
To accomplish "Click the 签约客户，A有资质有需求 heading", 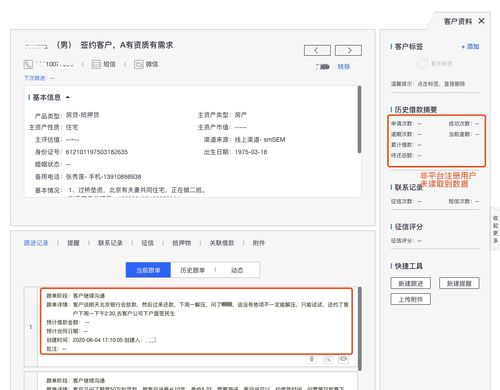I will coord(127,45).
